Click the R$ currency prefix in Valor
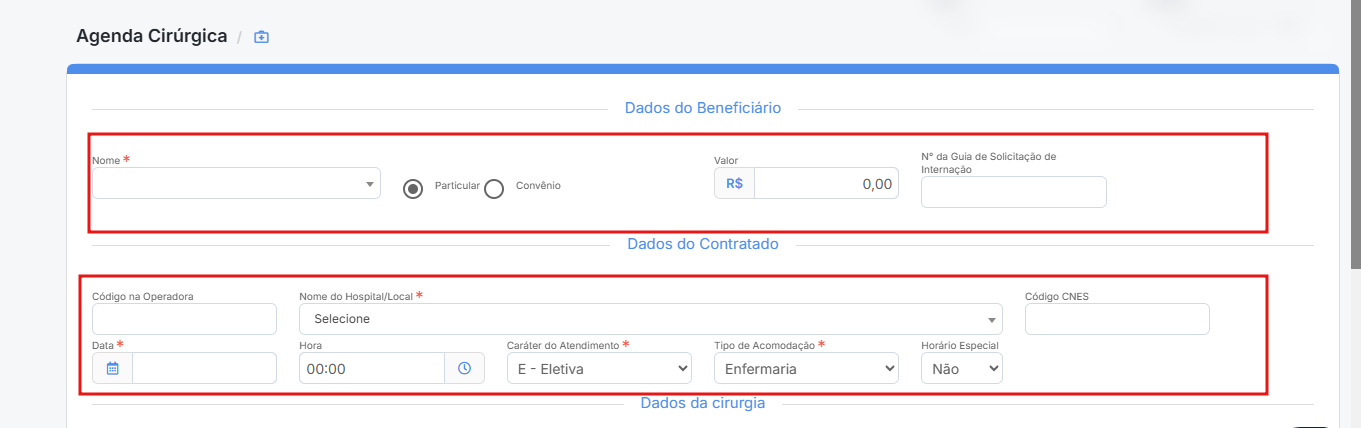The image size is (1361, 428). [x=734, y=184]
